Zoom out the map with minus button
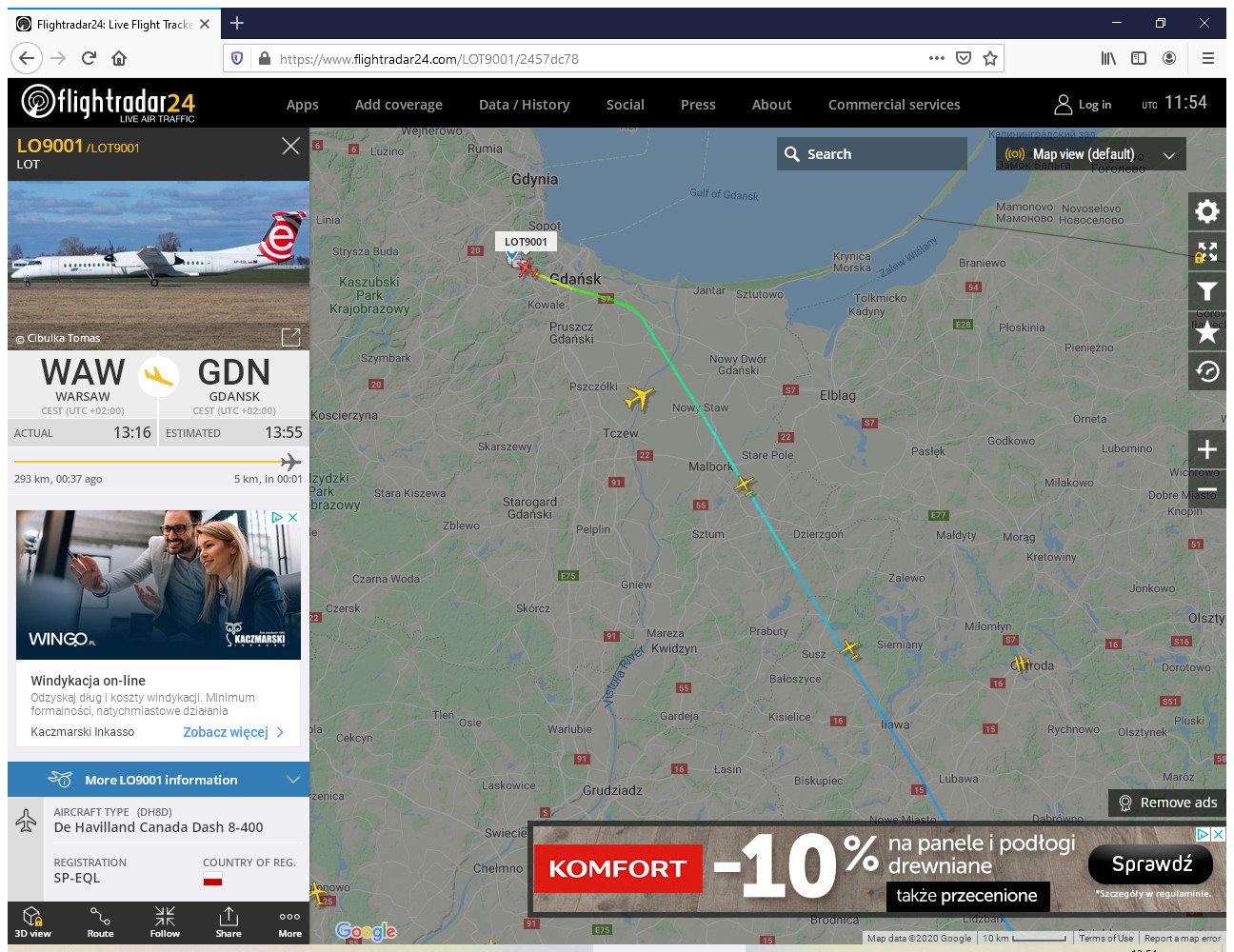Image resolution: width=1234 pixels, height=952 pixels. pos(1206,490)
